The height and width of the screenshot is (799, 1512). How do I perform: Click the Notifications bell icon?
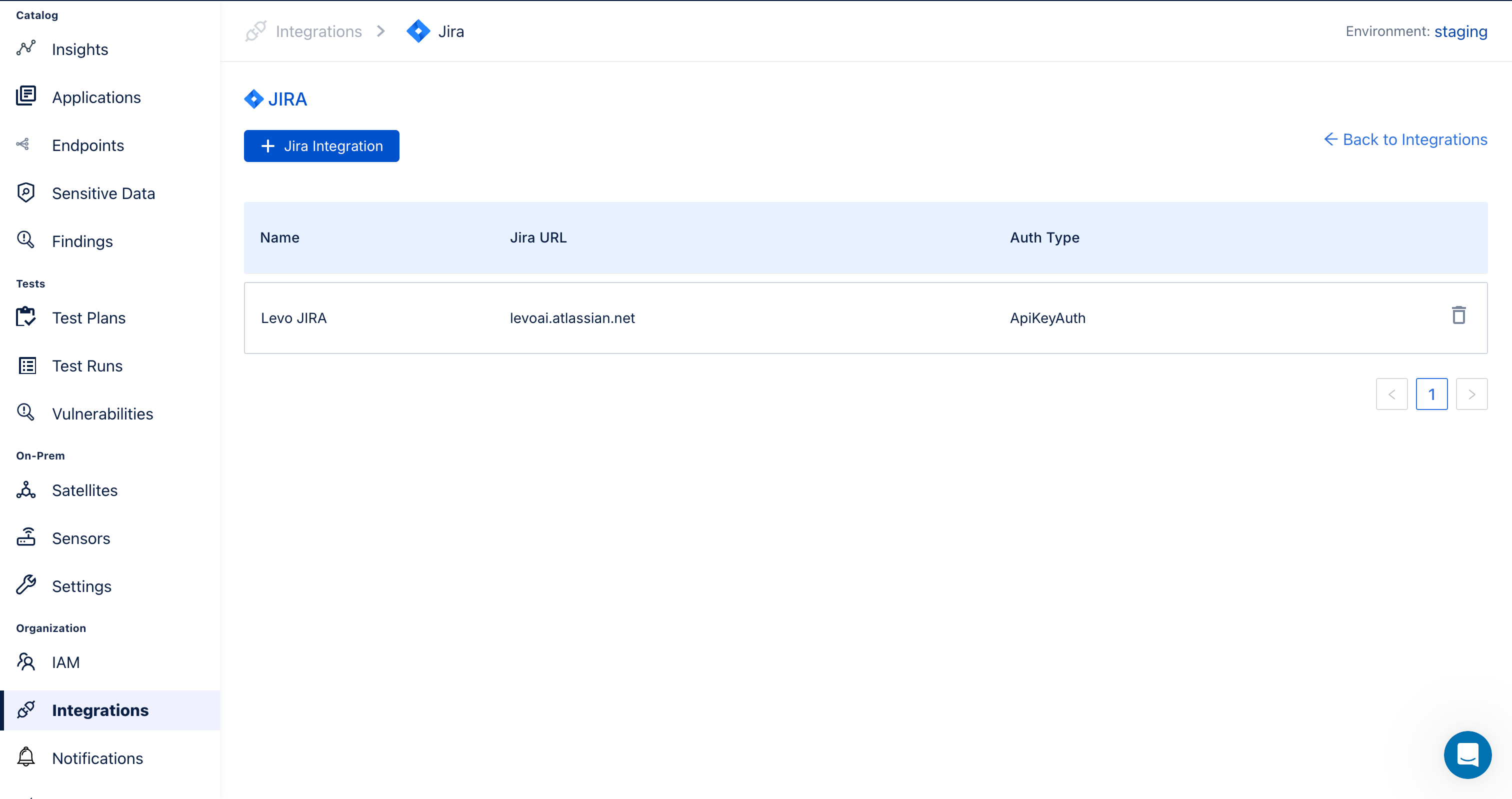point(26,756)
